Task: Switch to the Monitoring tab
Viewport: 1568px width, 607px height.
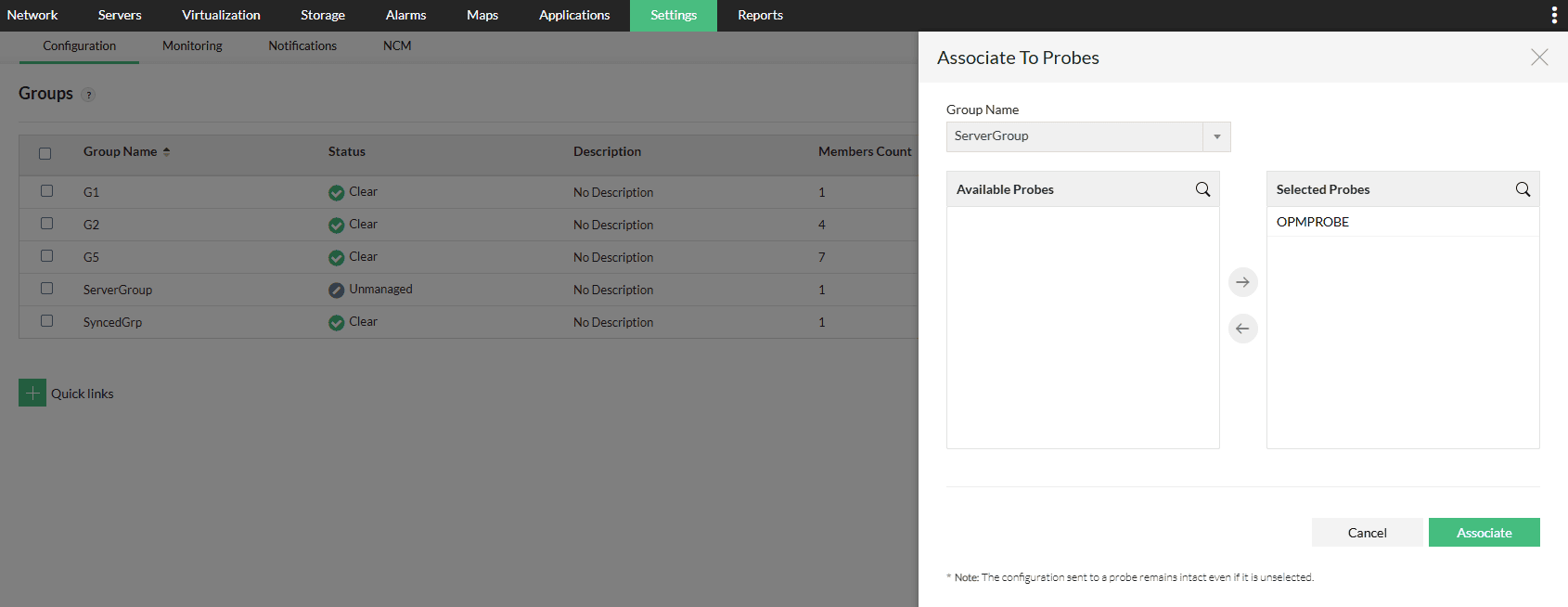Action: tap(192, 45)
